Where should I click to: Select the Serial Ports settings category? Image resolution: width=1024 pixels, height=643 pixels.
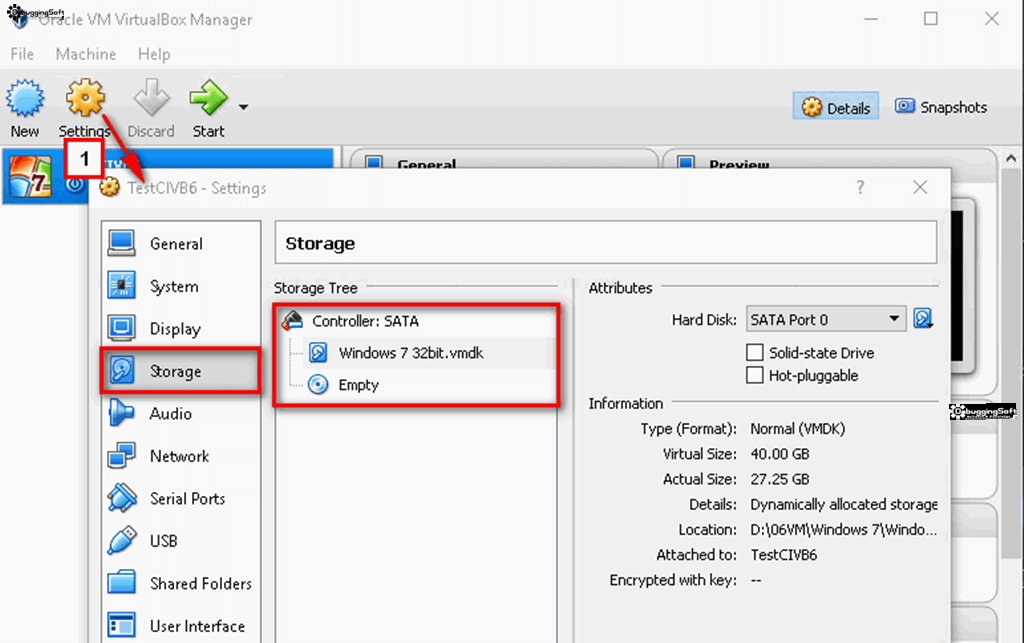tap(181, 498)
